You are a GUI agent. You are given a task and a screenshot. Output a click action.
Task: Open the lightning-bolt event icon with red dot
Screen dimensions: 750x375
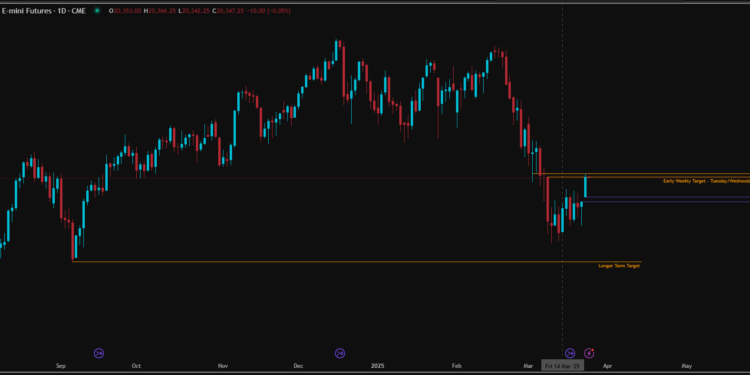click(x=589, y=353)
